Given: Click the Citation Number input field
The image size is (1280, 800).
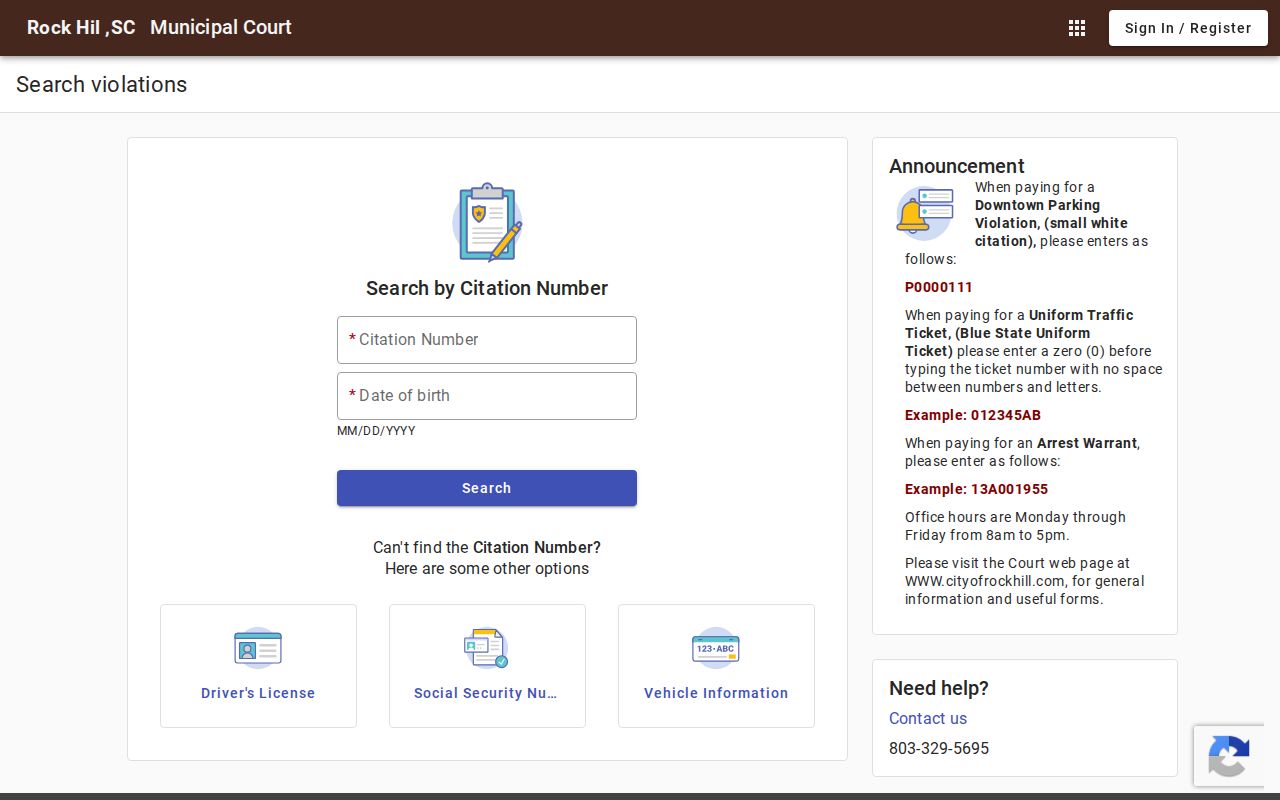Looking at the screenshot, I should click(487, 340).
